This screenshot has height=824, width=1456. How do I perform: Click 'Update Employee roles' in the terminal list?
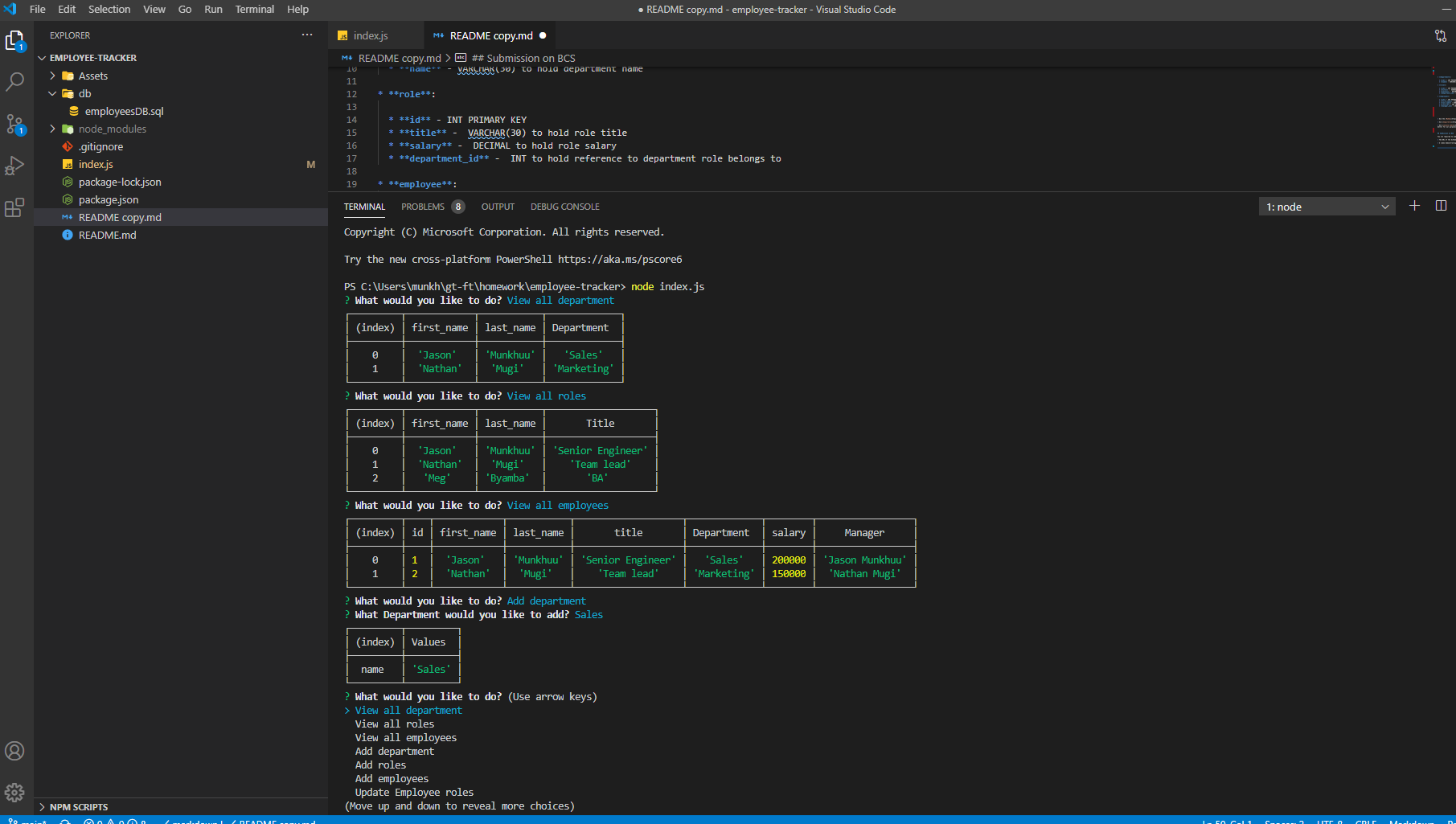tap(414, 792)
